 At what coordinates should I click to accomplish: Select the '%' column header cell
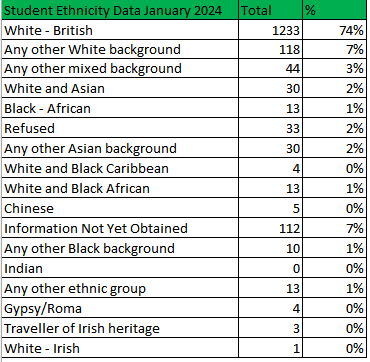335,10
